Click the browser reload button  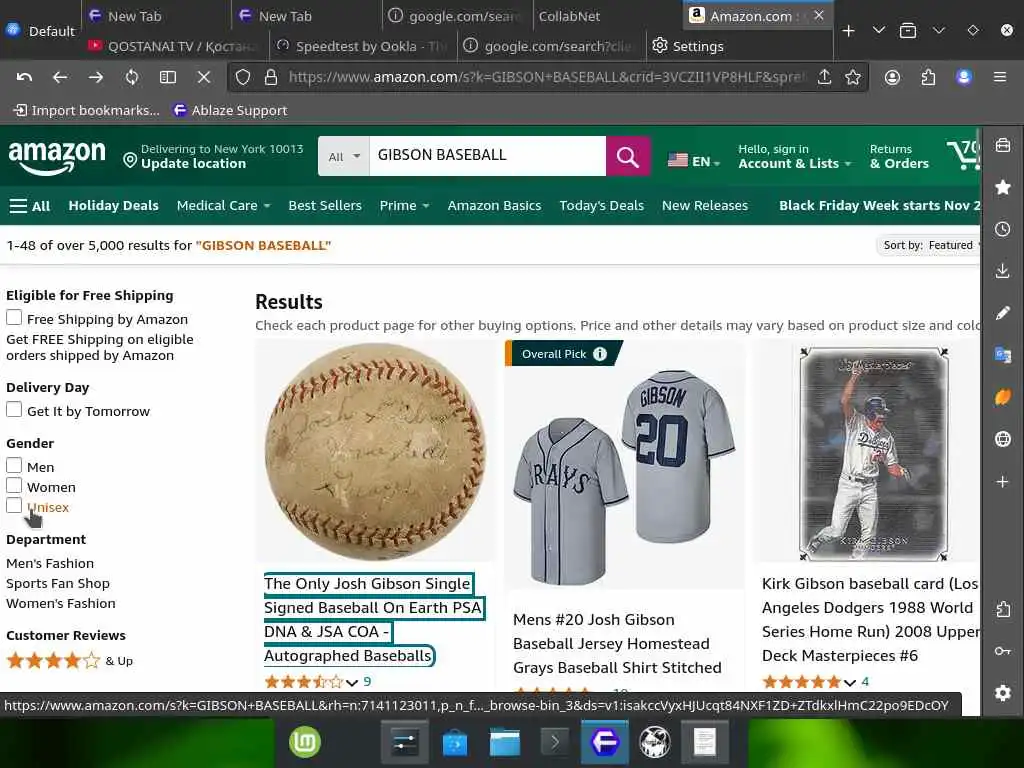pyautogui.click(x=132, y=77)
